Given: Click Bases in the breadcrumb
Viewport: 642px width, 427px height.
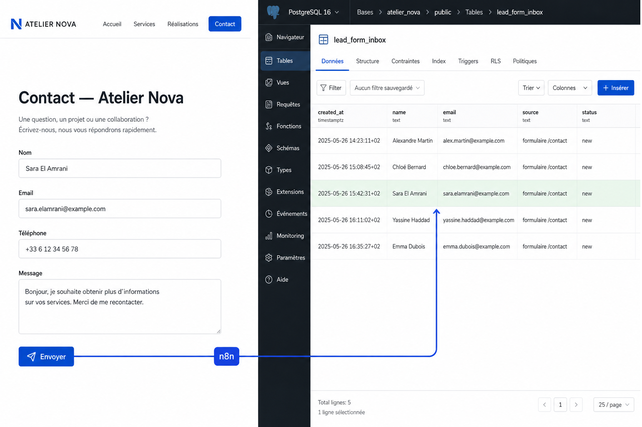Looking at the screenshot, I should click(365, 12).
